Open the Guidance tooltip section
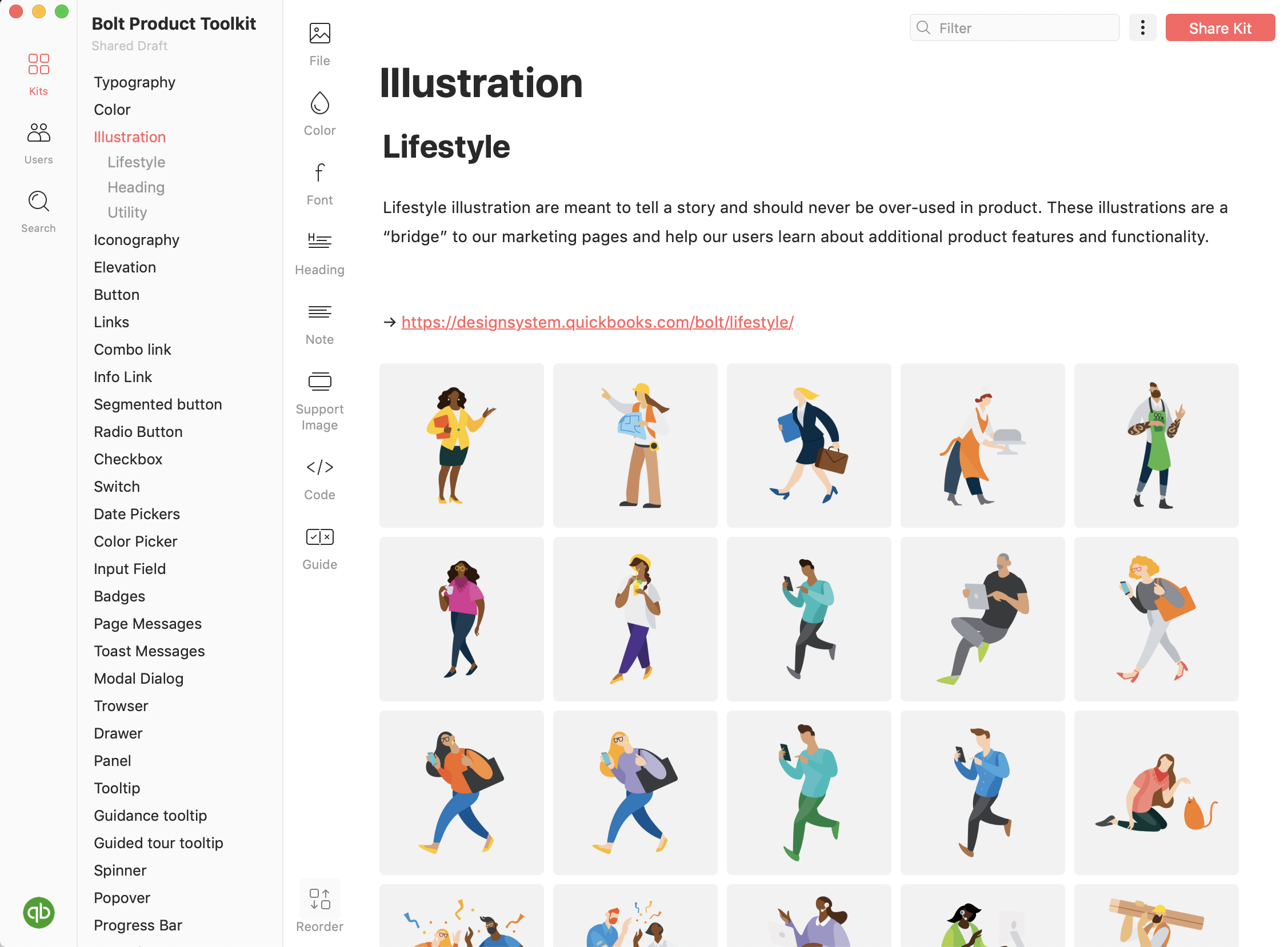1288x947 pixels. [150, 816]
